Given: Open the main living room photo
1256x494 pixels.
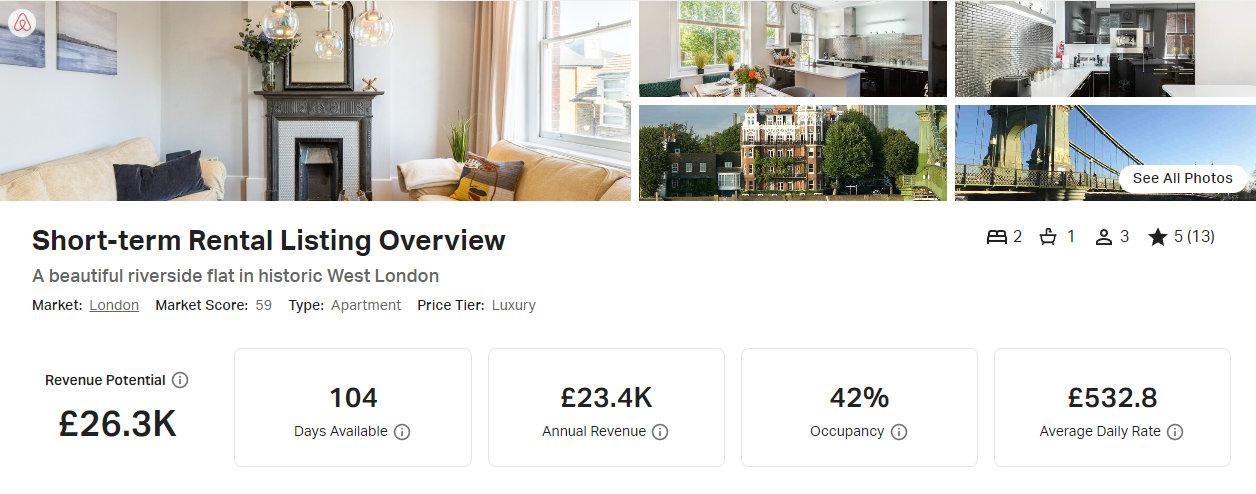Looking at the screenshot, I should [x=315, y=100].
